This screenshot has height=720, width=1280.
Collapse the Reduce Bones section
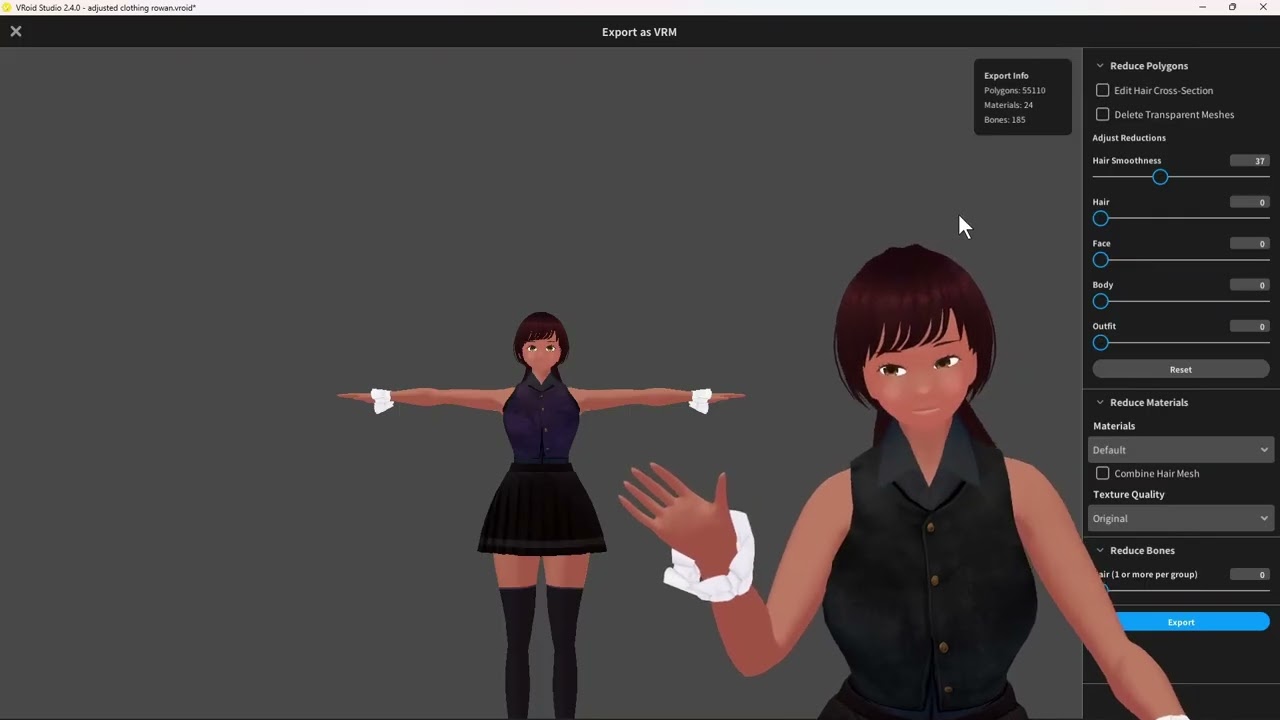[x=1100, y=550]
